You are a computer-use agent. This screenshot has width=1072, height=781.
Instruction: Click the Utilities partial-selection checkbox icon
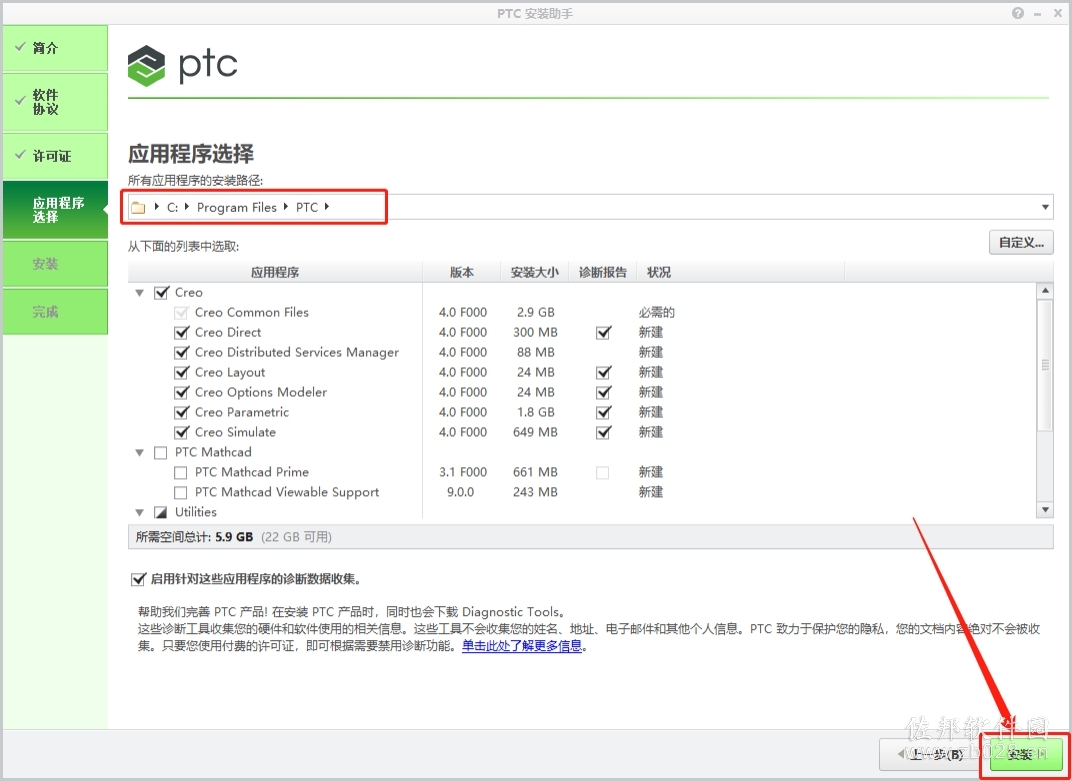click(161, 512)
